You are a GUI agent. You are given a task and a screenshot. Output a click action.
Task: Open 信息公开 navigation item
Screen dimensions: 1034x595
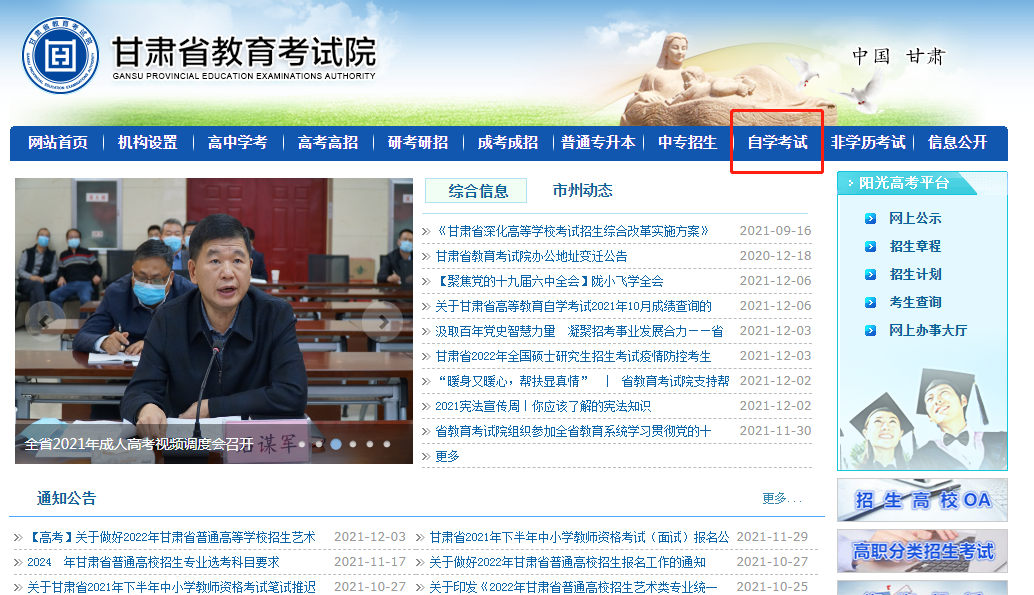coord(958,142)
